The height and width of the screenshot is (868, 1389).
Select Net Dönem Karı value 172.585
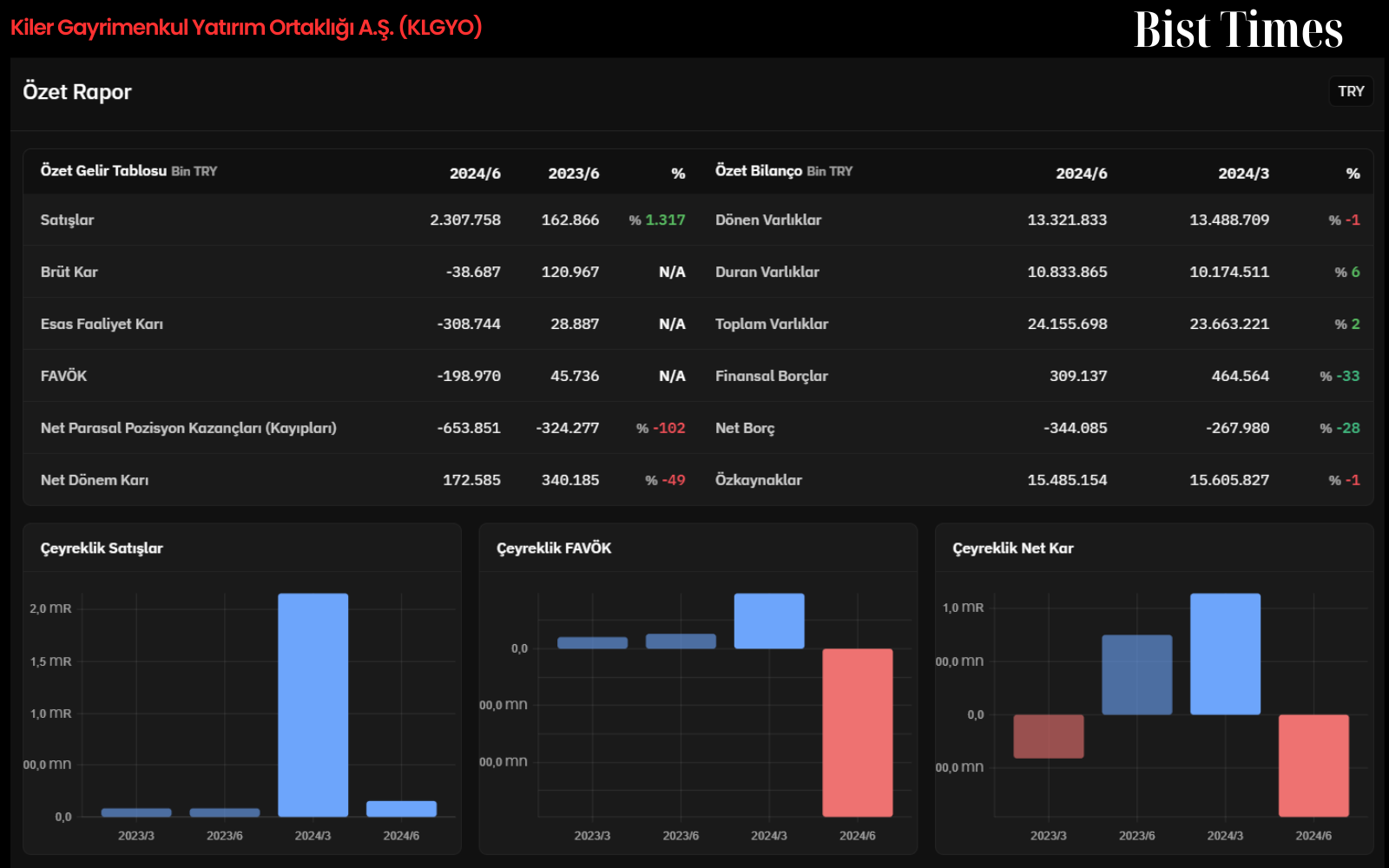[x=471, y=480]
